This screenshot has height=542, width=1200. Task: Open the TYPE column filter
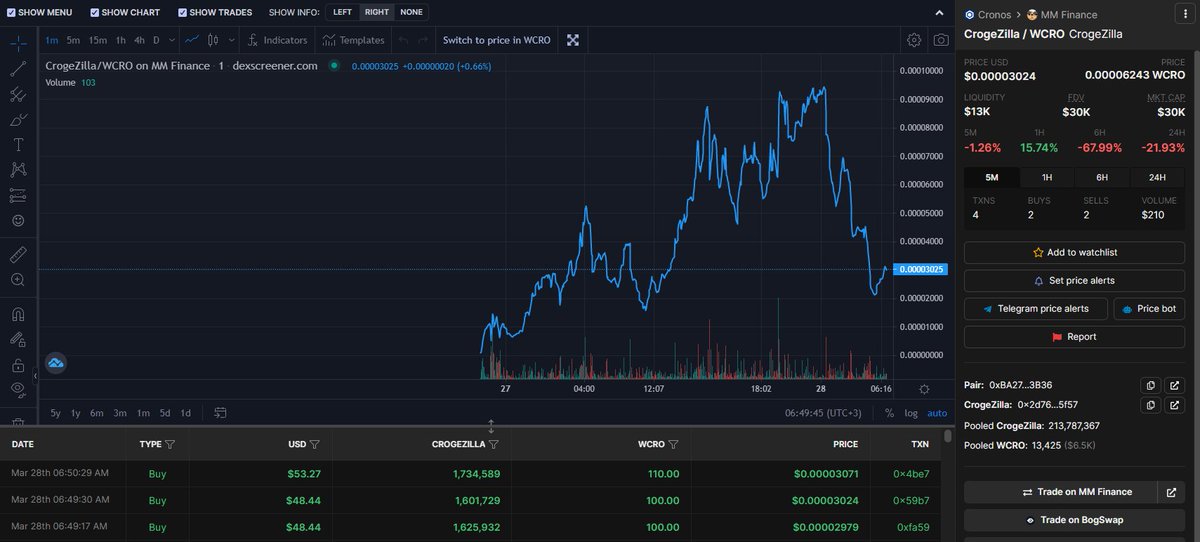(170, 444)
